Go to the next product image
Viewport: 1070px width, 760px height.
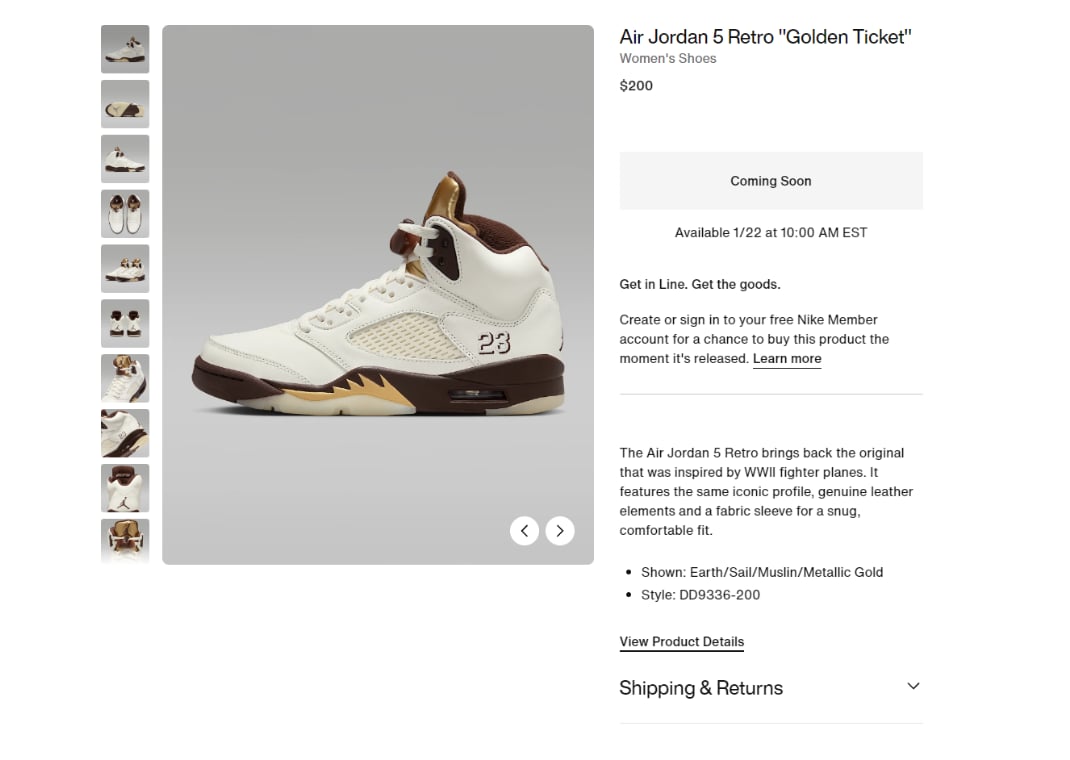coord(560,531)
